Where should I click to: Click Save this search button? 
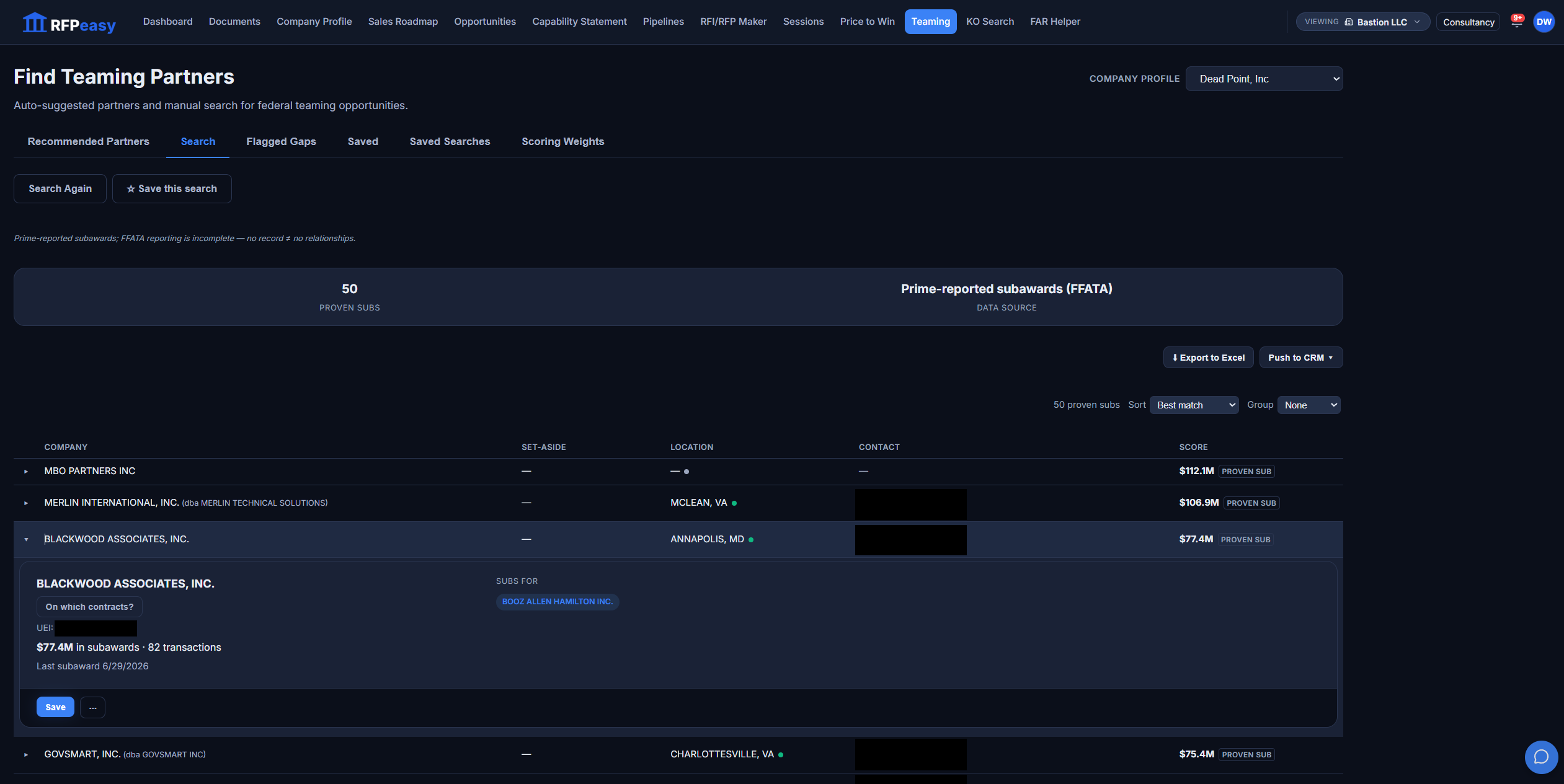point(172,188)
